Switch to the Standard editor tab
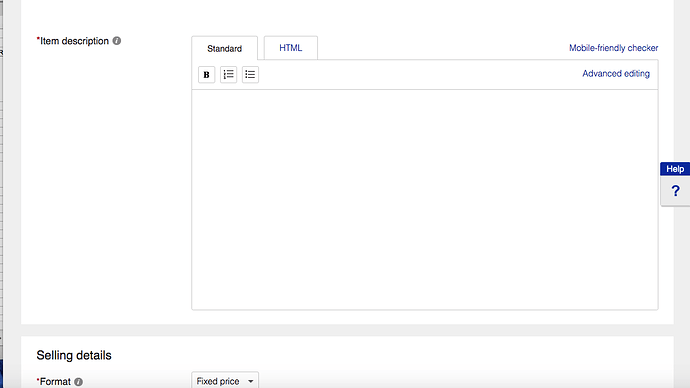Viewport: 690px width, 388px height. pyautogui.click(x=224, y=48)
